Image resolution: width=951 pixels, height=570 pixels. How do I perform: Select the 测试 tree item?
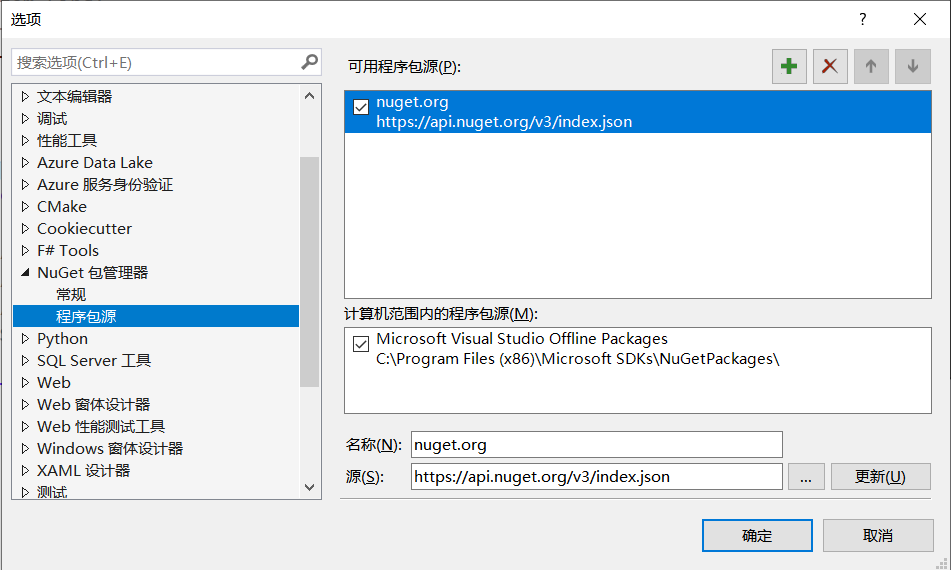tap(52, 492)
